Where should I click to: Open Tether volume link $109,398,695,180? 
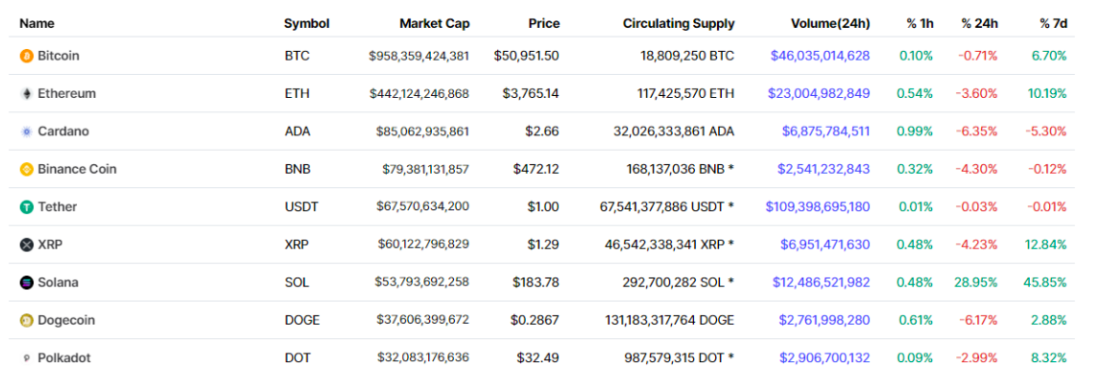click(817, 207)
